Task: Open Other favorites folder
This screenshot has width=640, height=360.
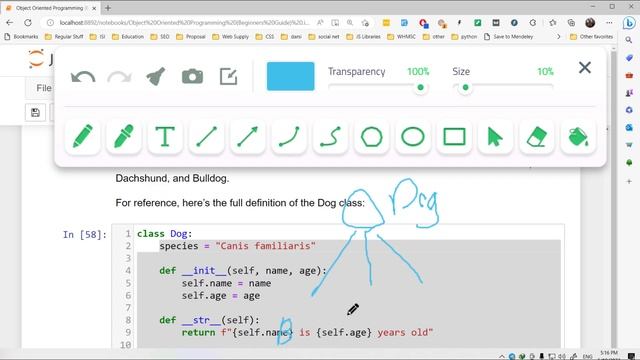Action: point(591,36)
